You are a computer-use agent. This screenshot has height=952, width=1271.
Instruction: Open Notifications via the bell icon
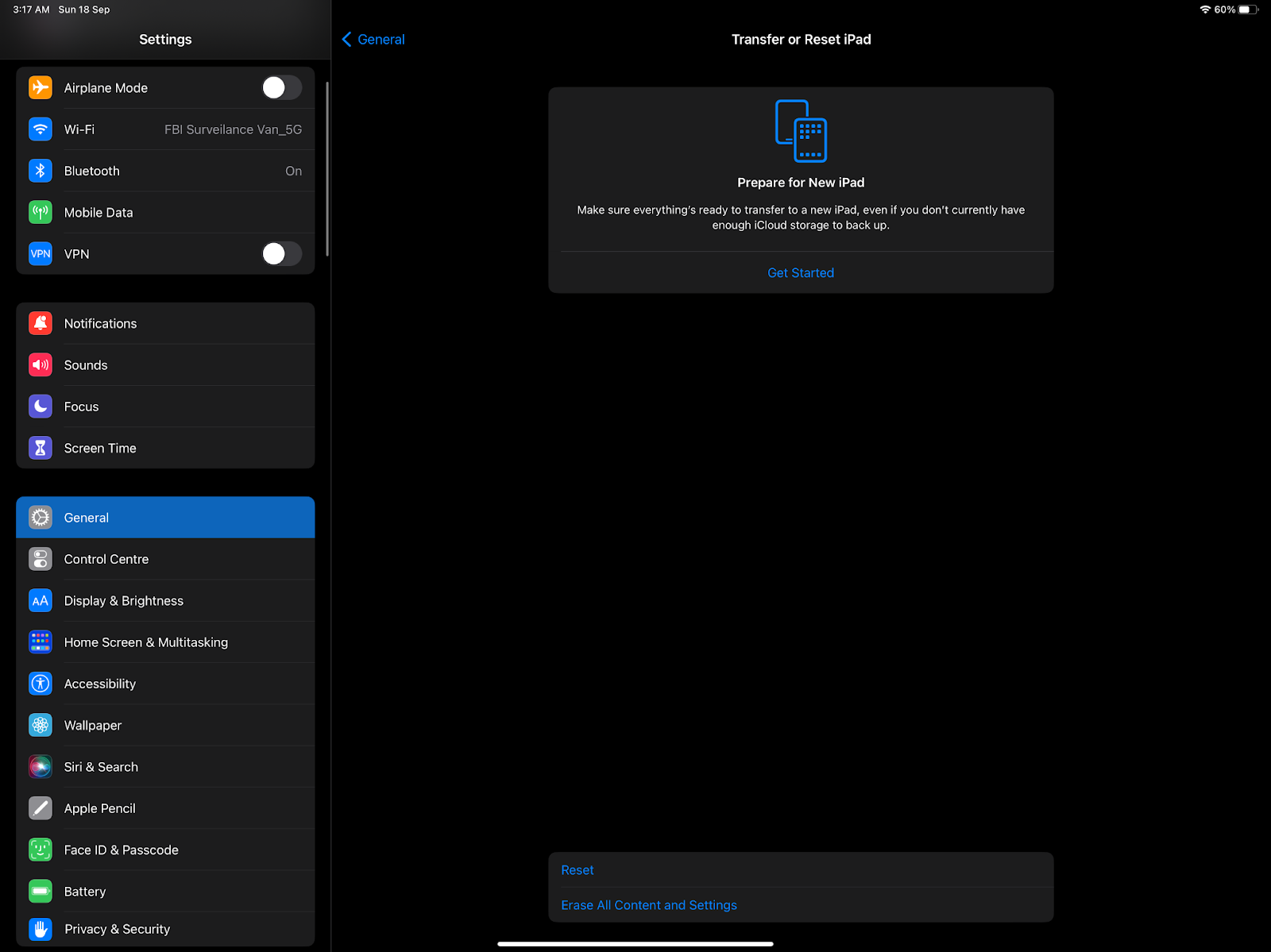pyautogui.click(x=41, y=323)
